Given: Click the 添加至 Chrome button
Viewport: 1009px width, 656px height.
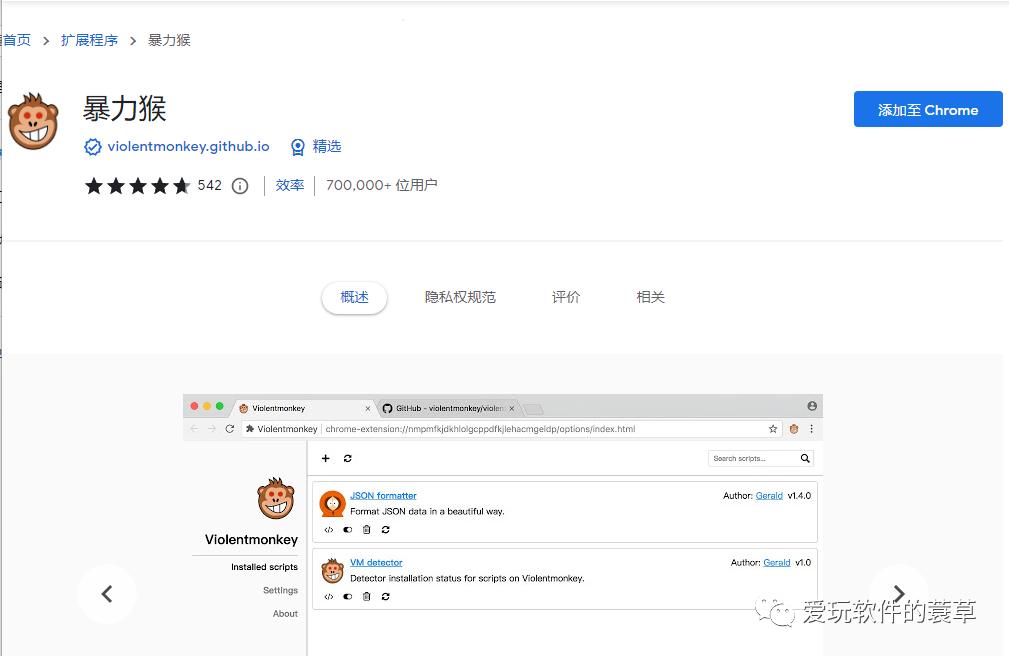Looking at the screenshot, I should pyautogui.click(x=928, y=110).
